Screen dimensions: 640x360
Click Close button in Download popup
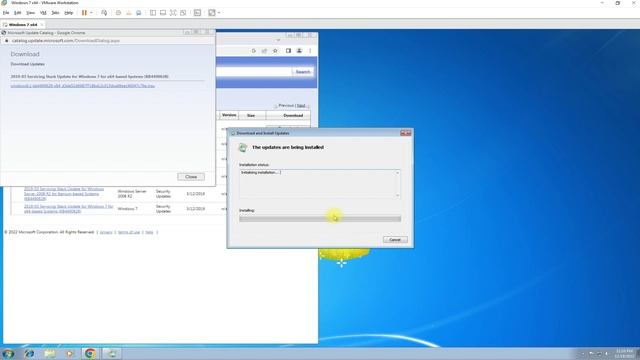(x=191, y=177)
